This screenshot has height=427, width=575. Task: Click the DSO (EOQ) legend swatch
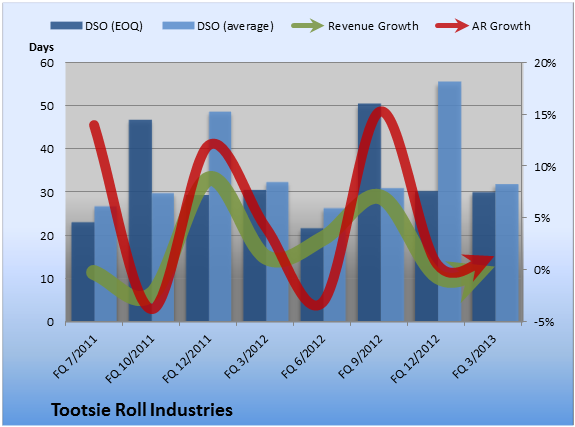66,26
